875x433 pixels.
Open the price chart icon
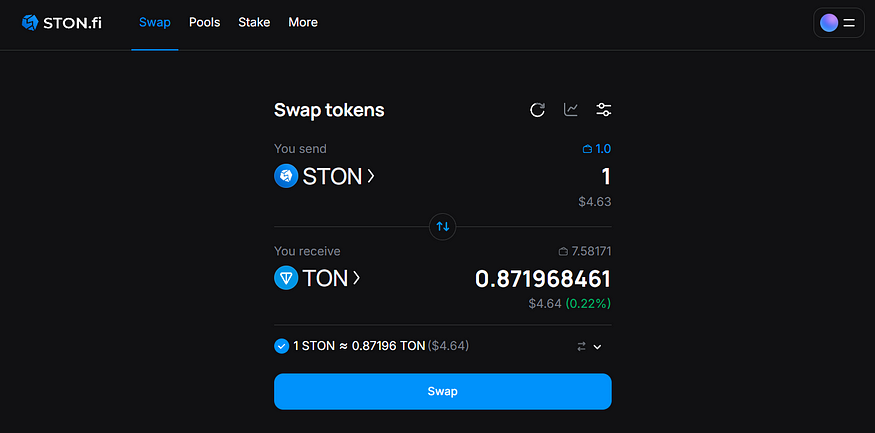click(x=571, y=110)
